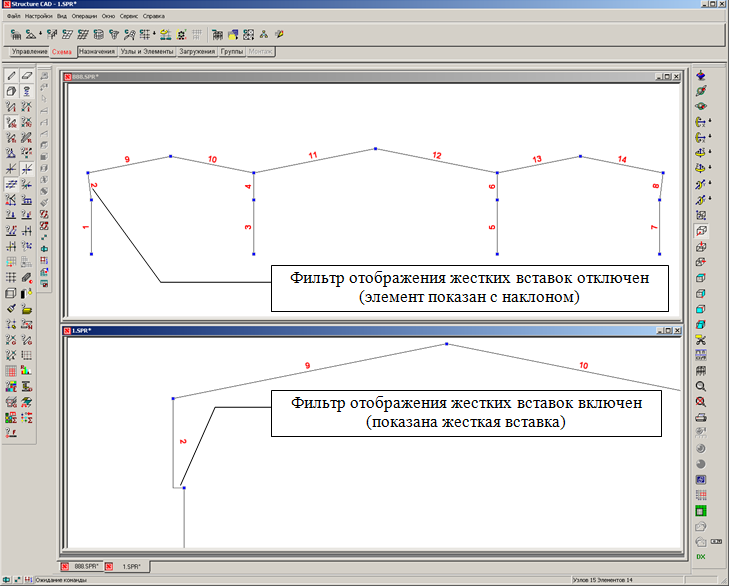Switch to the Управление tab
The image size is (729, 586).
click(x=29, y=50)
